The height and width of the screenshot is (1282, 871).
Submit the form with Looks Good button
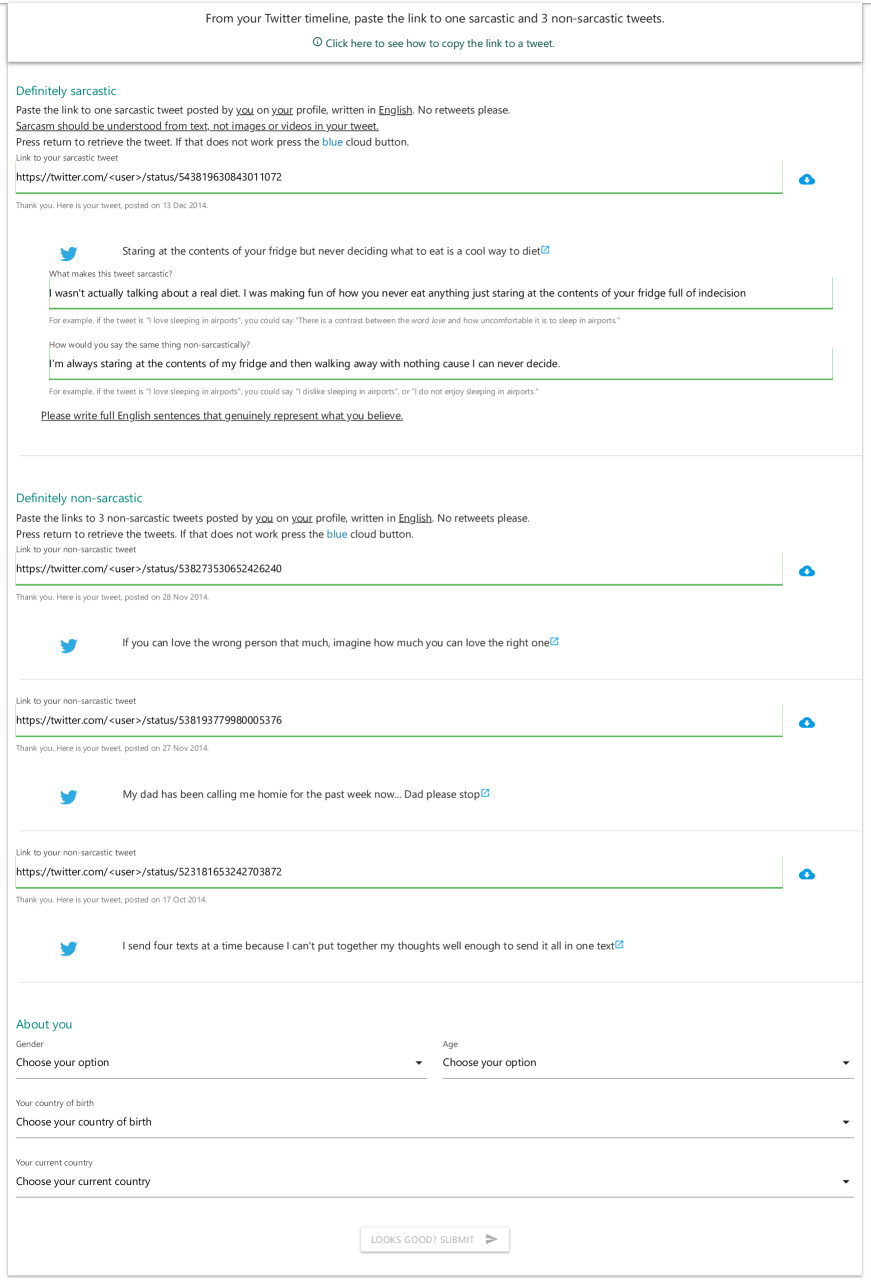[434, 1240]
